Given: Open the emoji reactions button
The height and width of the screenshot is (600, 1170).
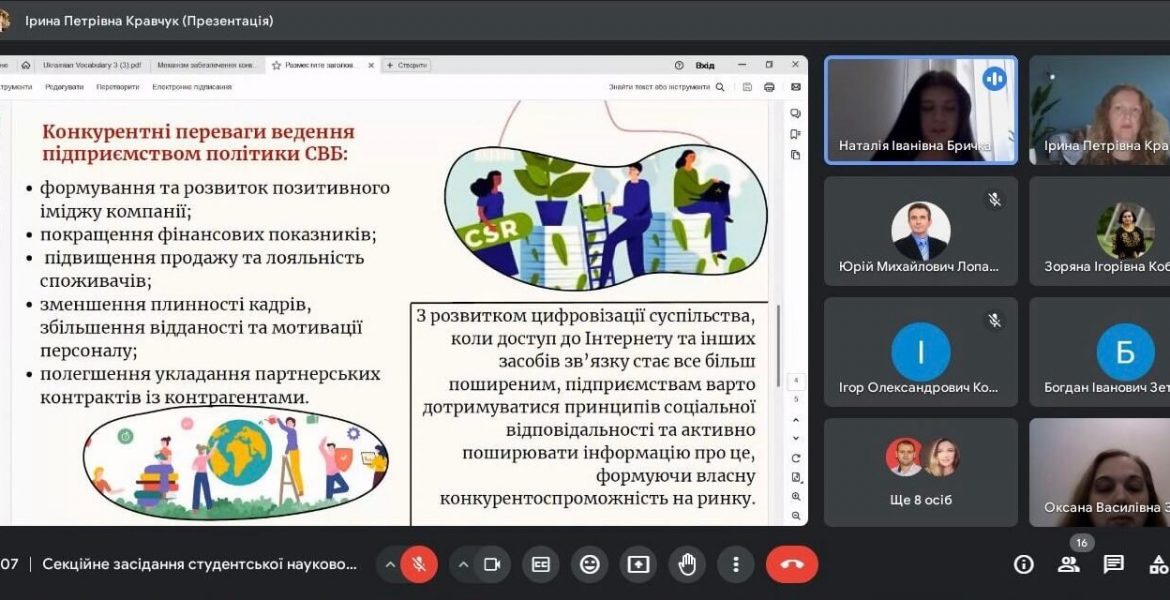Looking at the screenshot, I should (589, 564).
